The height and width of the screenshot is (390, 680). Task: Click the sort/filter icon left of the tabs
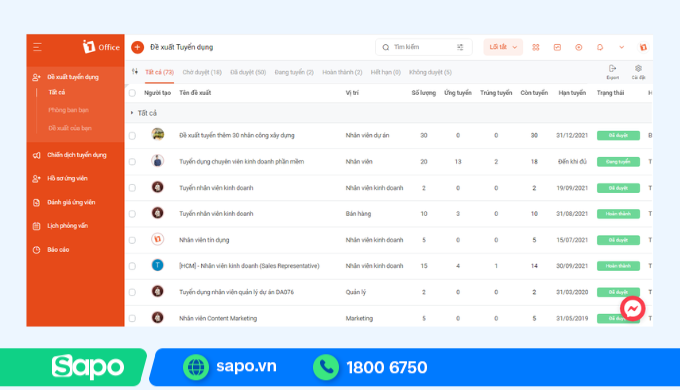click(135, 72)
